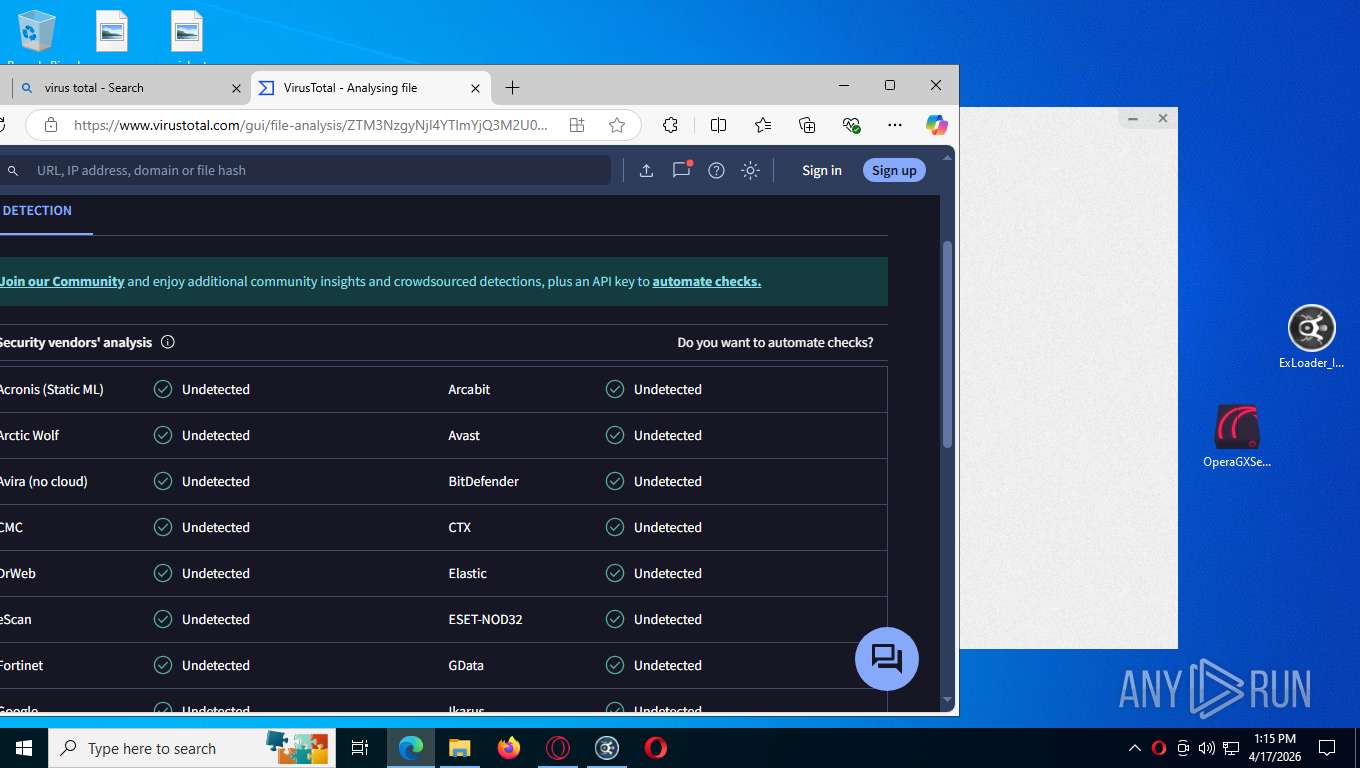The height and width of the screenshot is (768, 1360).
Task: Open VirusTotal notifications speech bubble icon
Action: 681,170
